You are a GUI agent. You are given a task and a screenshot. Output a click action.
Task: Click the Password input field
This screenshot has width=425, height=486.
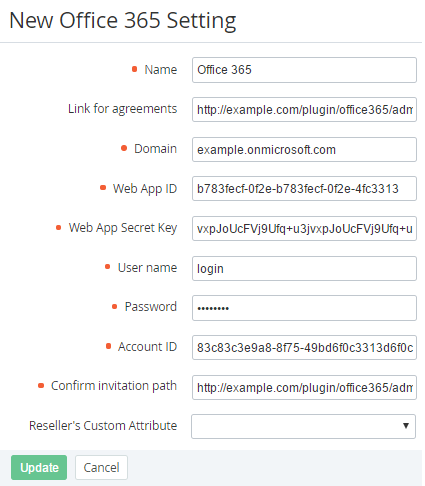[304, 308]
